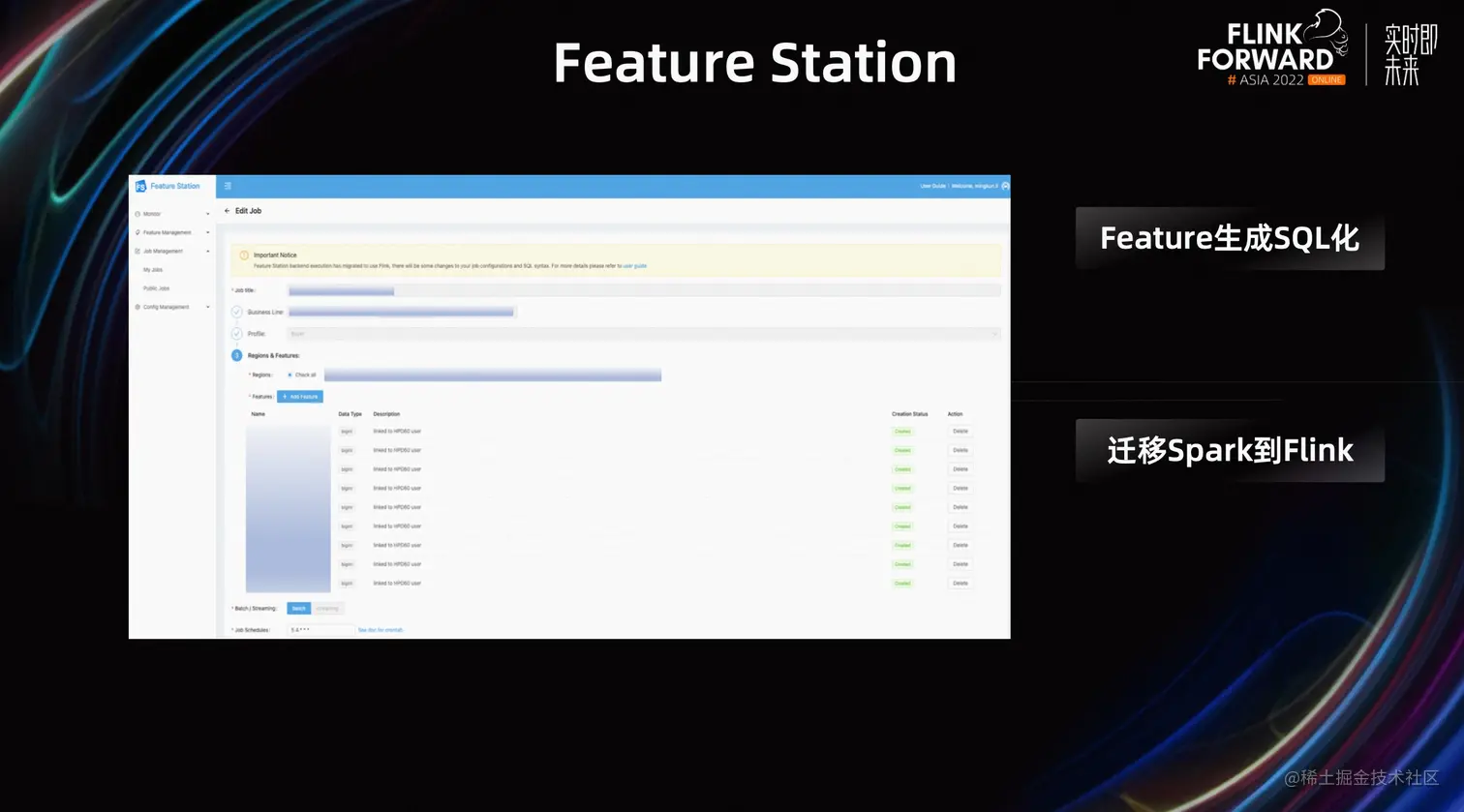Click the Feature Station FS logo icon
Screen dimensions: 1464x812
click(140, 186)
